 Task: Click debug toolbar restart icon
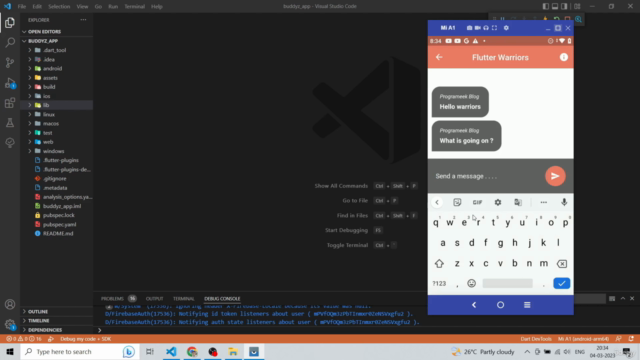coord(557,19)
